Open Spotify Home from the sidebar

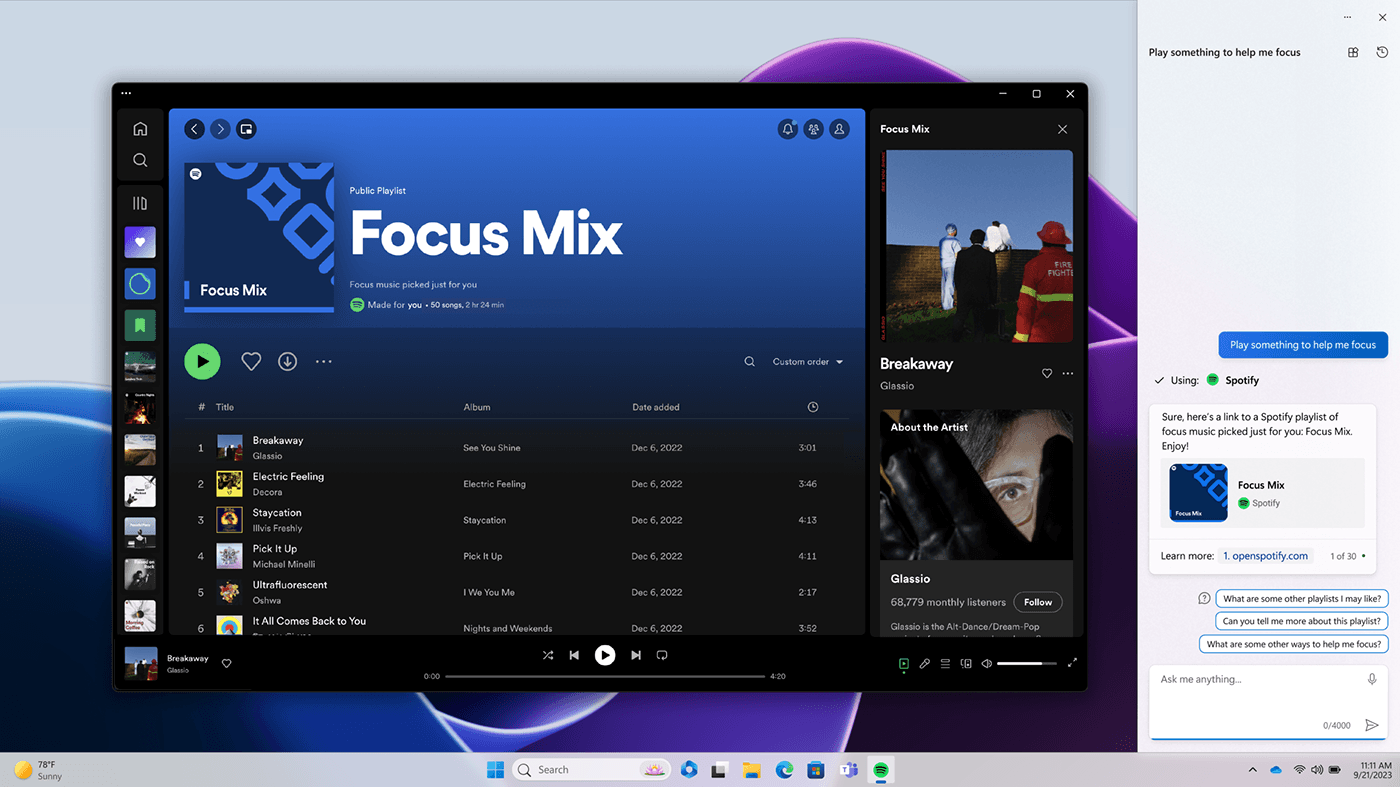140,128
